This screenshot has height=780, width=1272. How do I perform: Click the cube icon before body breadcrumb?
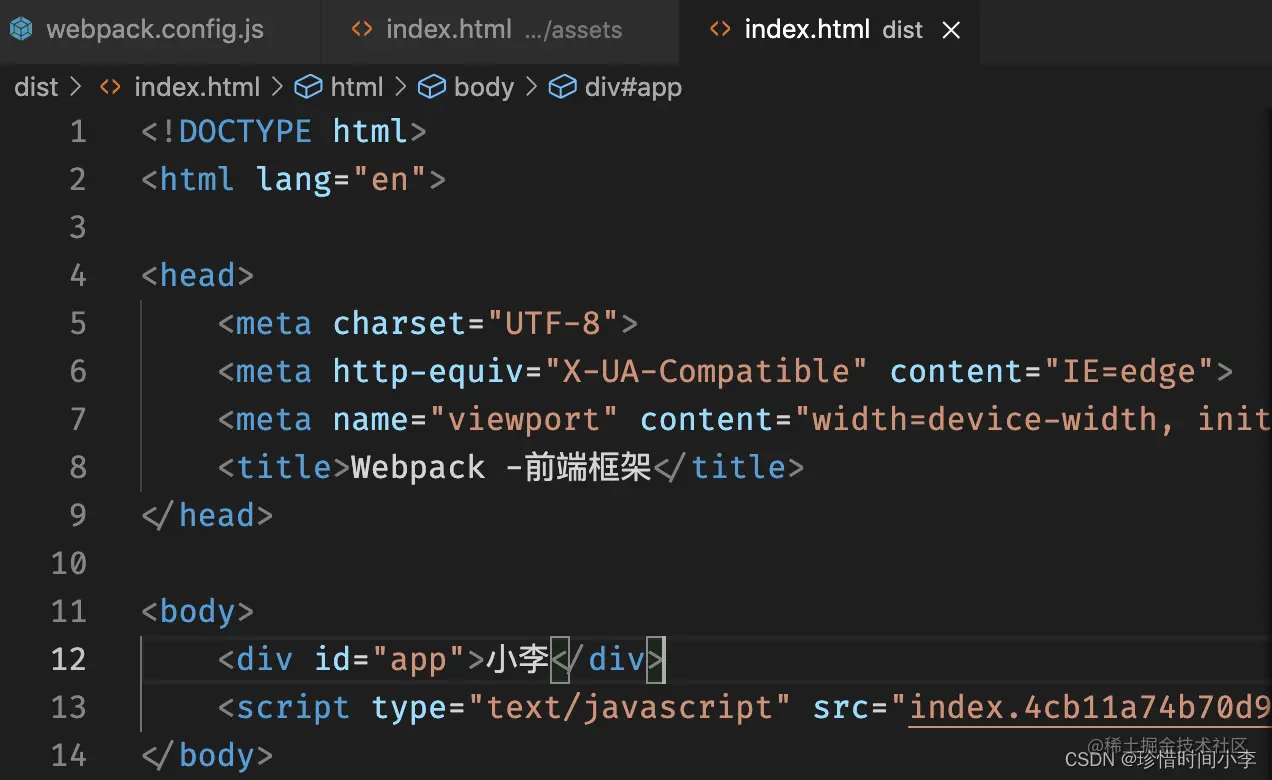tap(431, 87)
